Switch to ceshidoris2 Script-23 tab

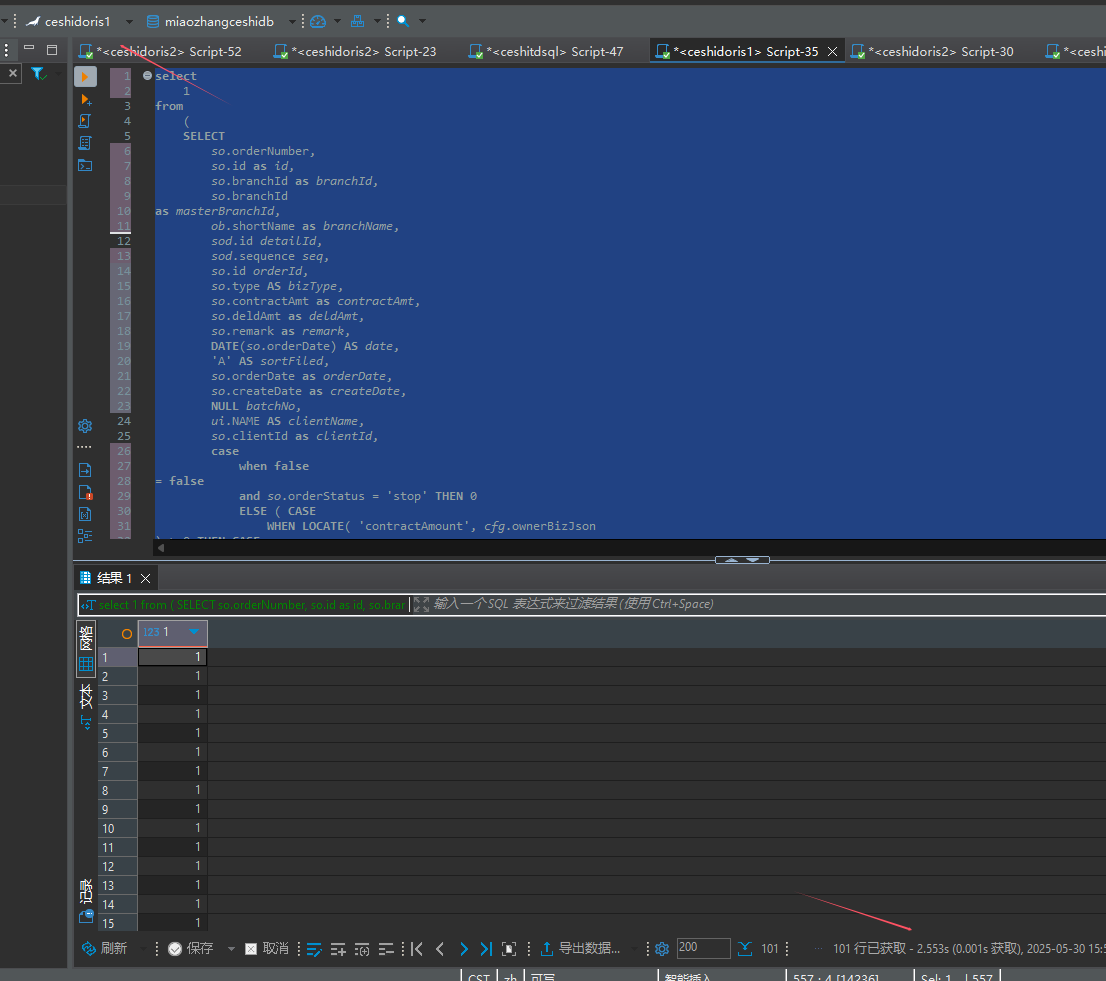356,51
